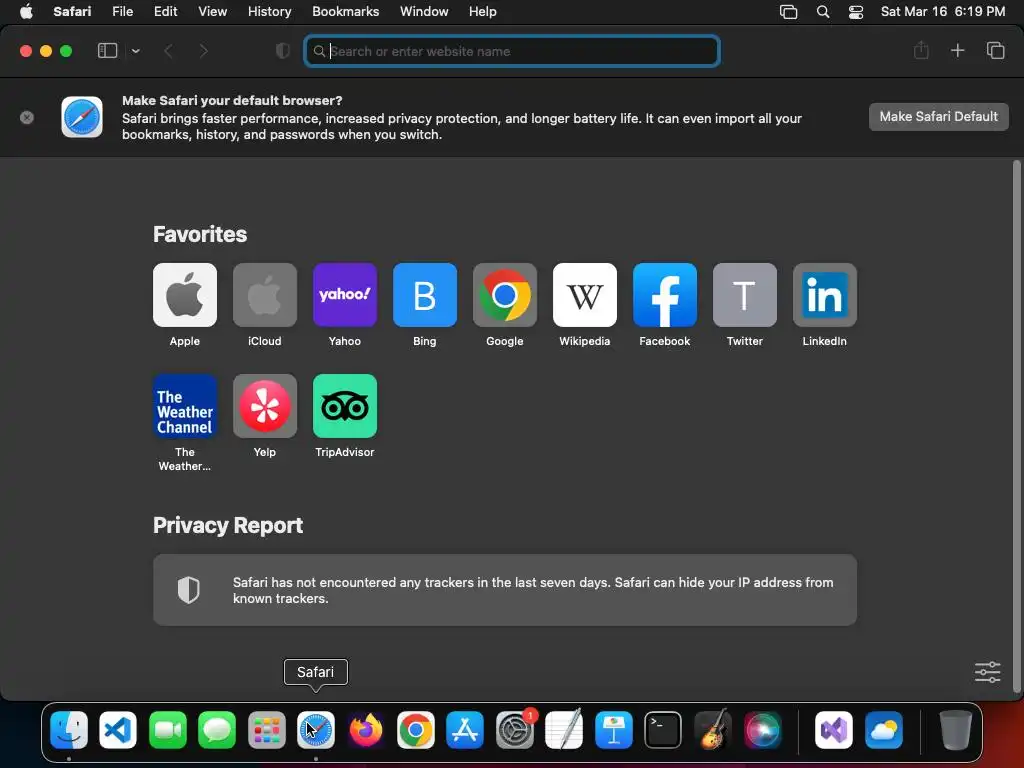This screenshot has width=1024, height=768.
Task: Open the Bing favorite
Action: 424,295
